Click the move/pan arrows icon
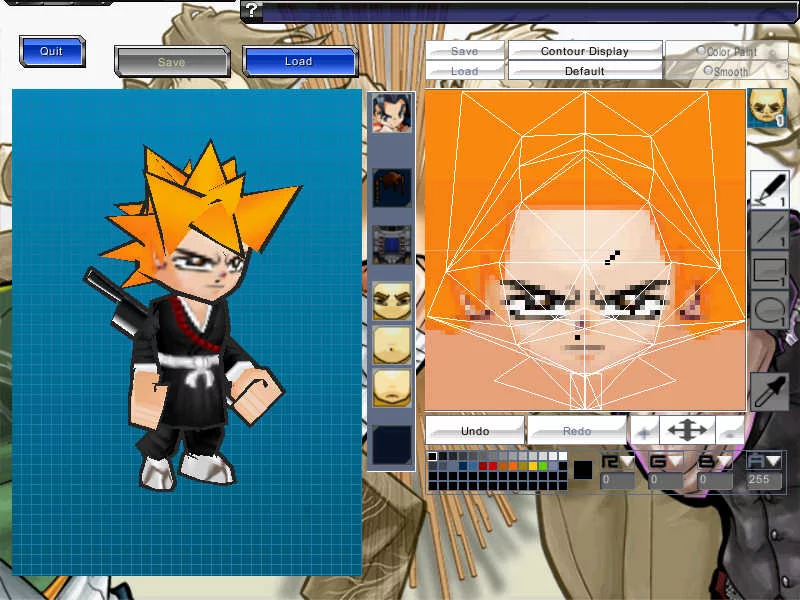Screen dimensions: 800x600 click(687, 430)
